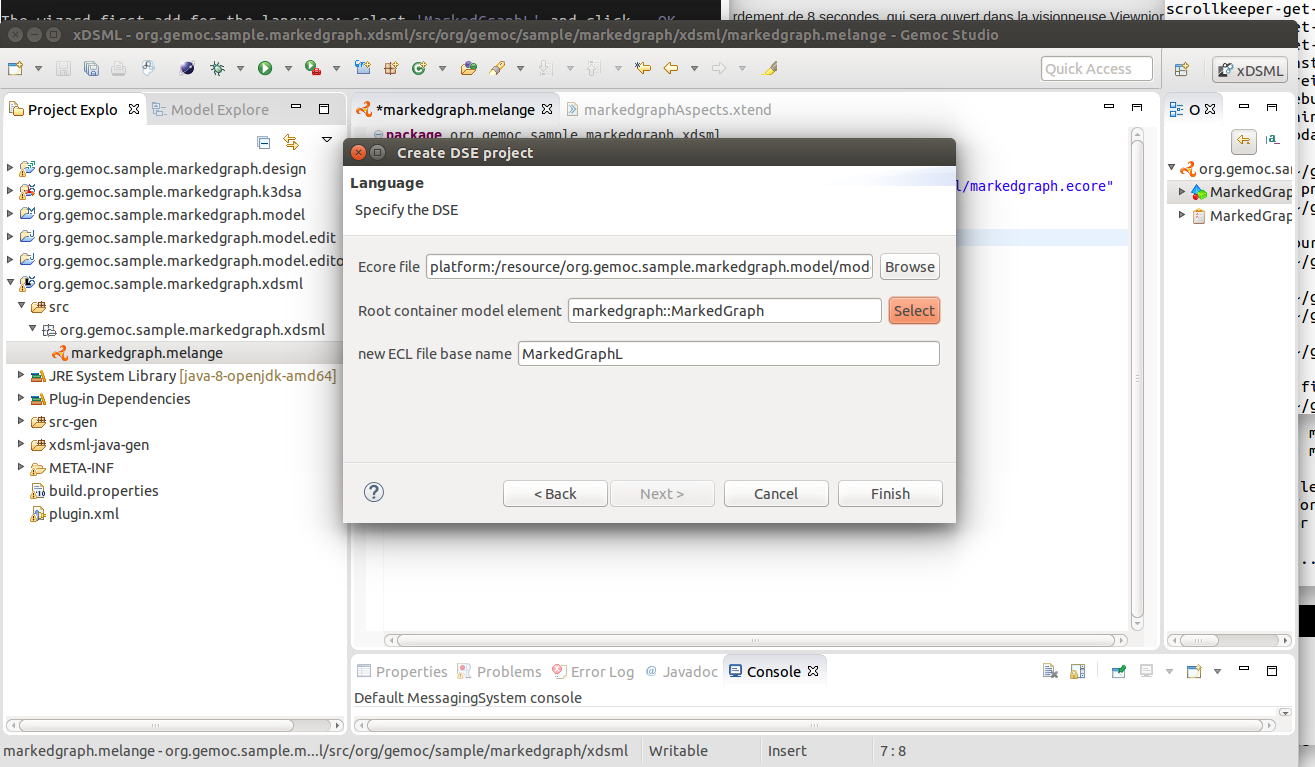Open the Project Explorer view menu triangle
The image size is (1315, 767).
pyautogui.click(x=327, y=141)
